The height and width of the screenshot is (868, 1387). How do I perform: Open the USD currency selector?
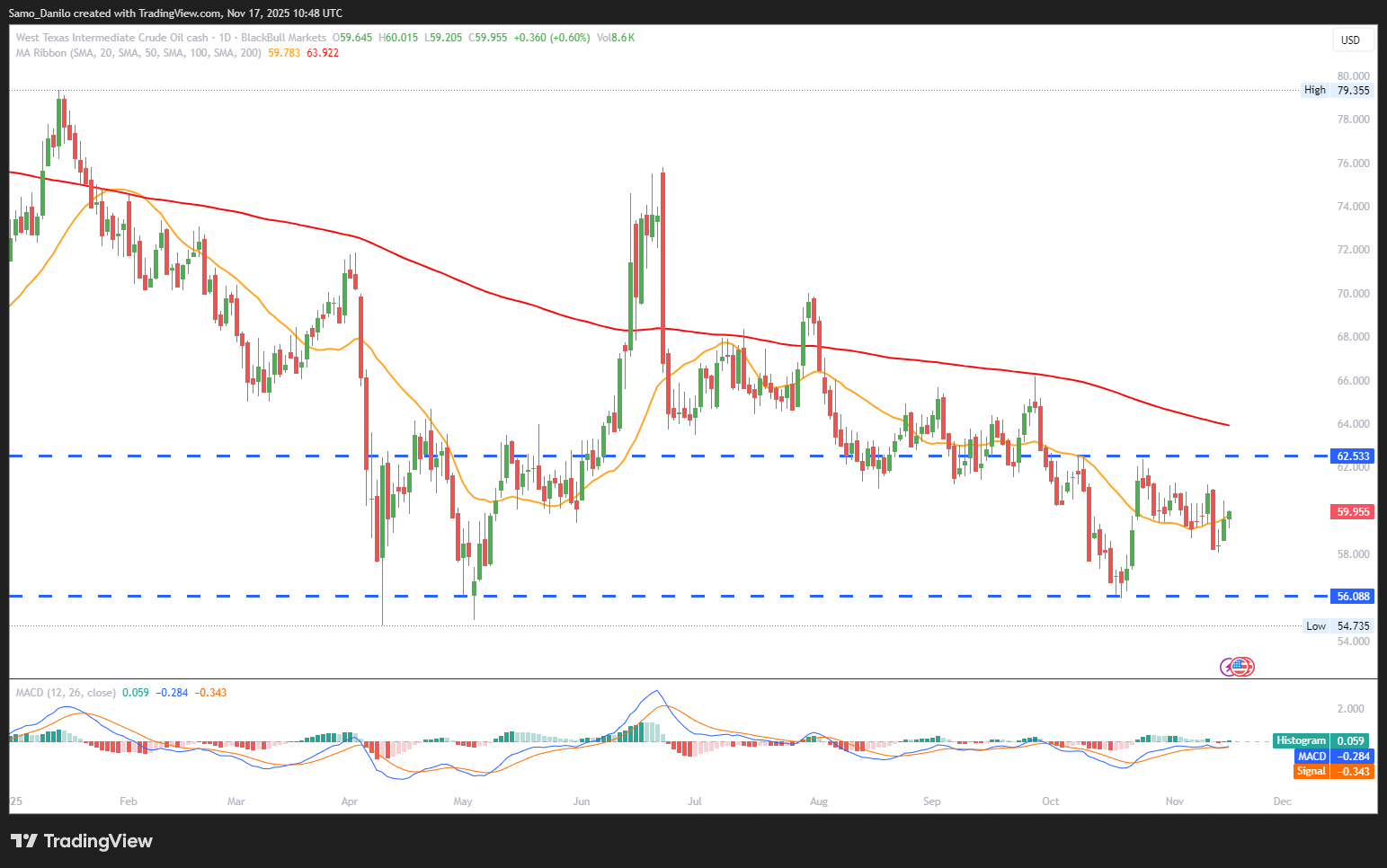pos(1350,40)
